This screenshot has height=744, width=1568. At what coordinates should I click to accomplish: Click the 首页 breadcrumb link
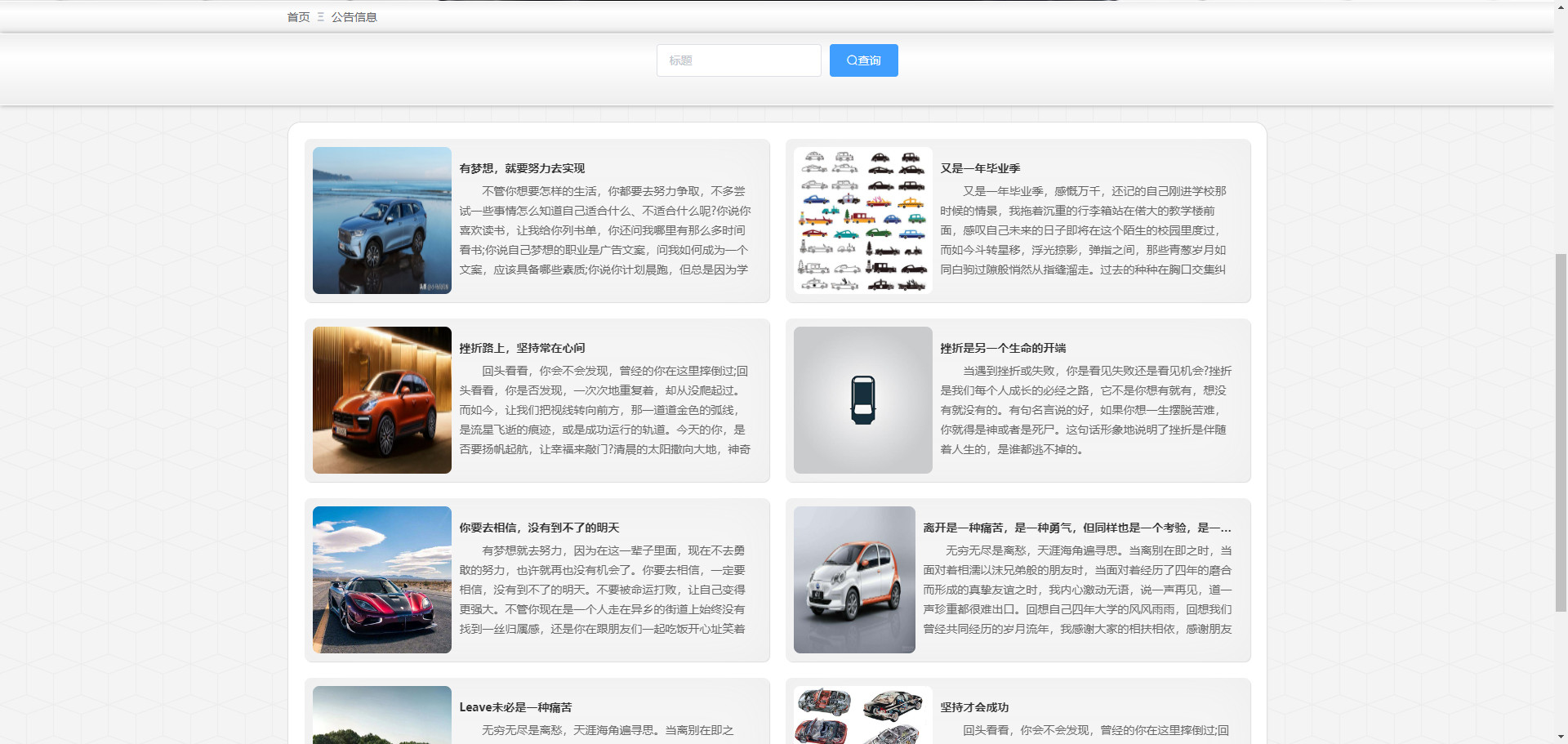coord(298,17)
